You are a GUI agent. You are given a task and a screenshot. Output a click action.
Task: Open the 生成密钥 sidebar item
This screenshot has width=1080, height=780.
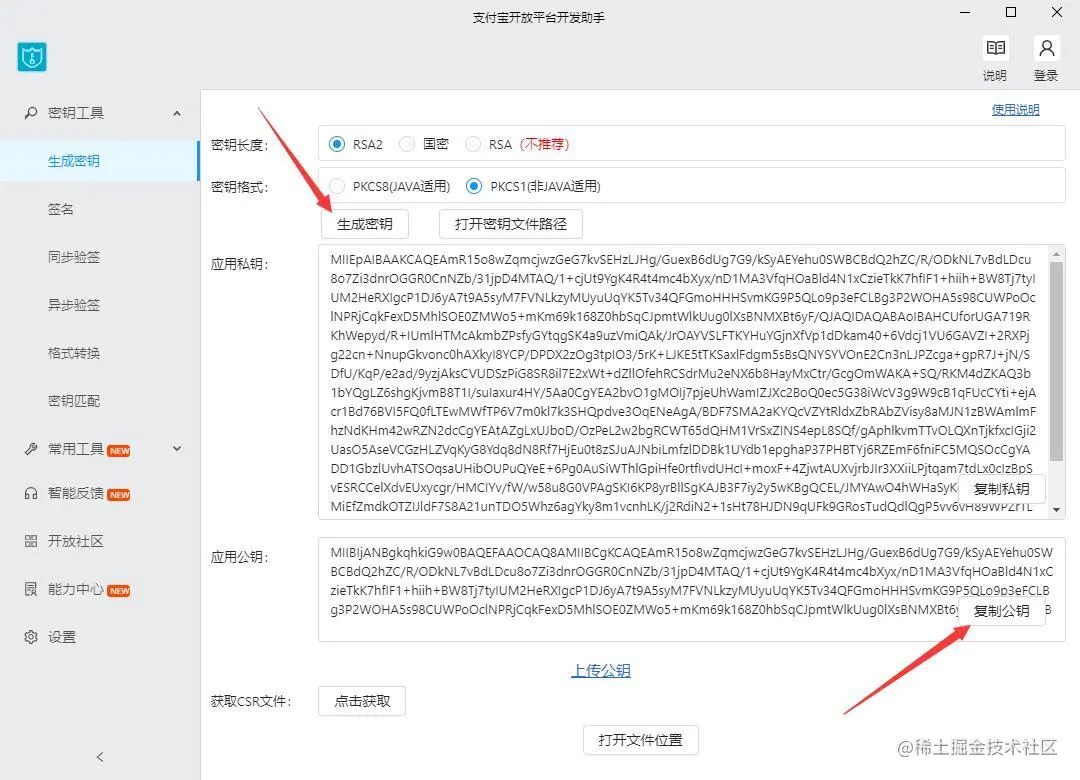tap(100, 161)
